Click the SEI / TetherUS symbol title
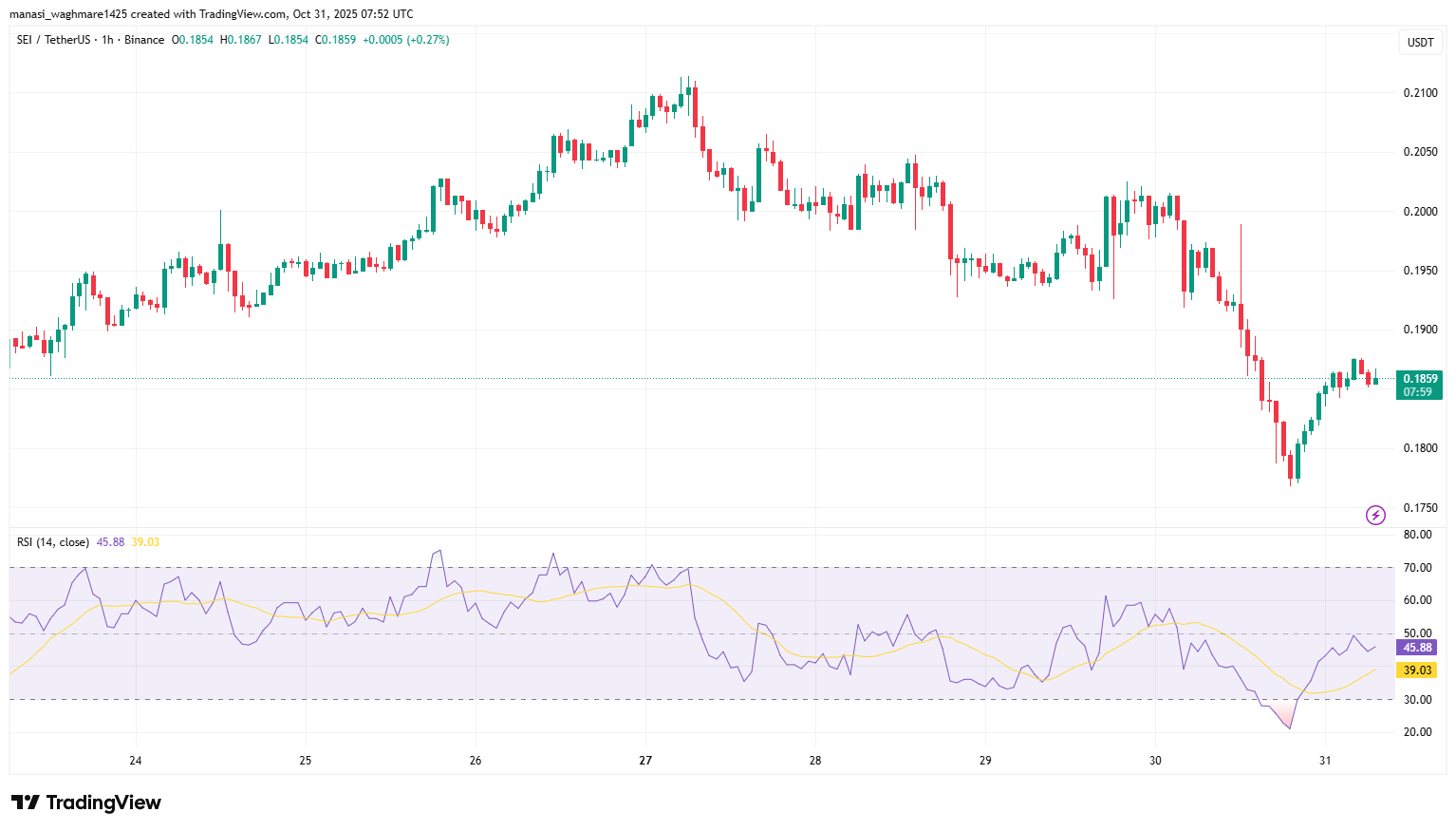 [x=53, y=40]
